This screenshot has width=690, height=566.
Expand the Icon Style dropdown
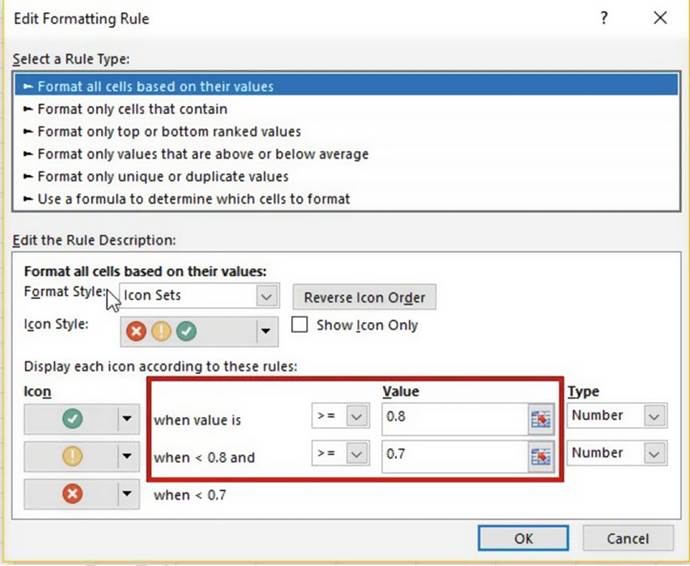[265, 331]
